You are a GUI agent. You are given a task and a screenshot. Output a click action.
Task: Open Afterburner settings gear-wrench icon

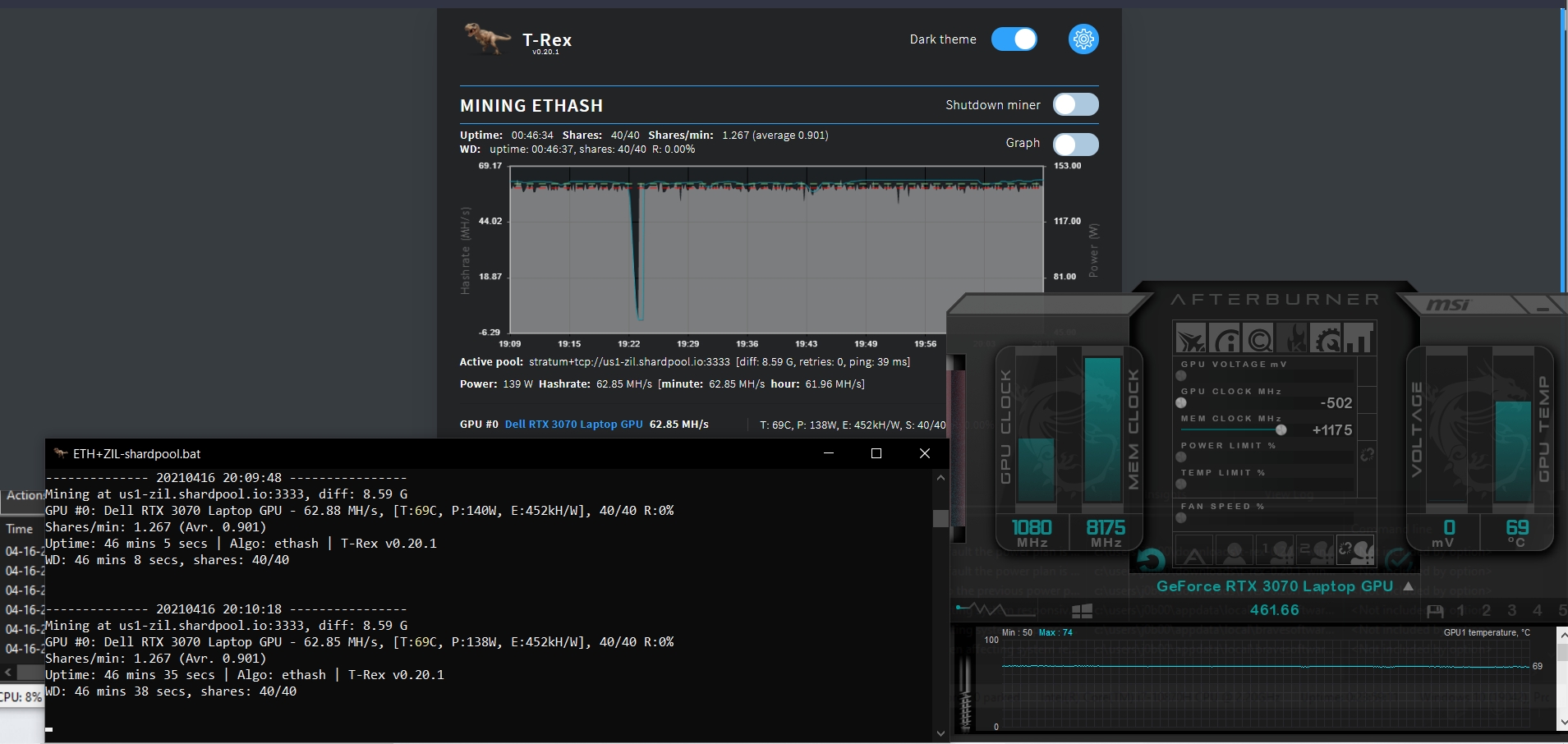1326,338
